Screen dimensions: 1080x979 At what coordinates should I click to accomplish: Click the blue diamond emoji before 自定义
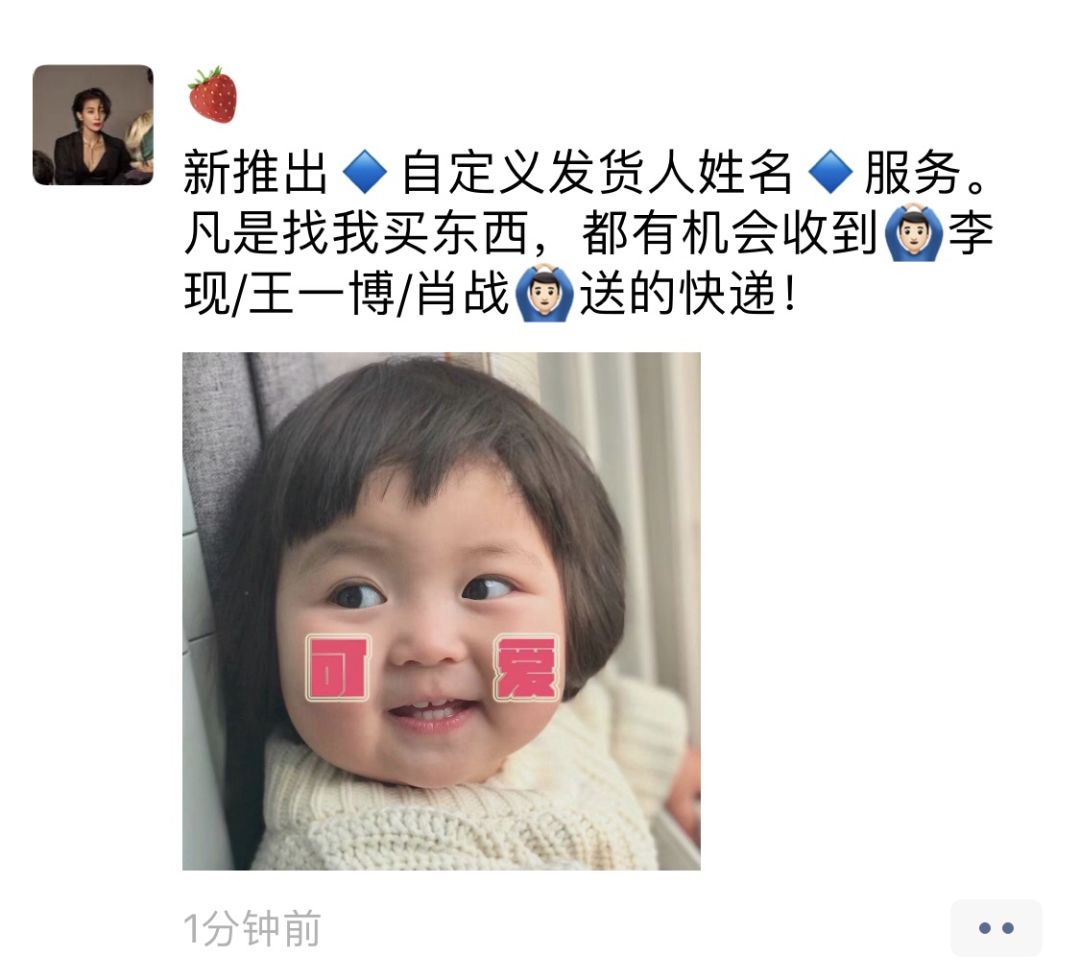[x=364, y=172]
